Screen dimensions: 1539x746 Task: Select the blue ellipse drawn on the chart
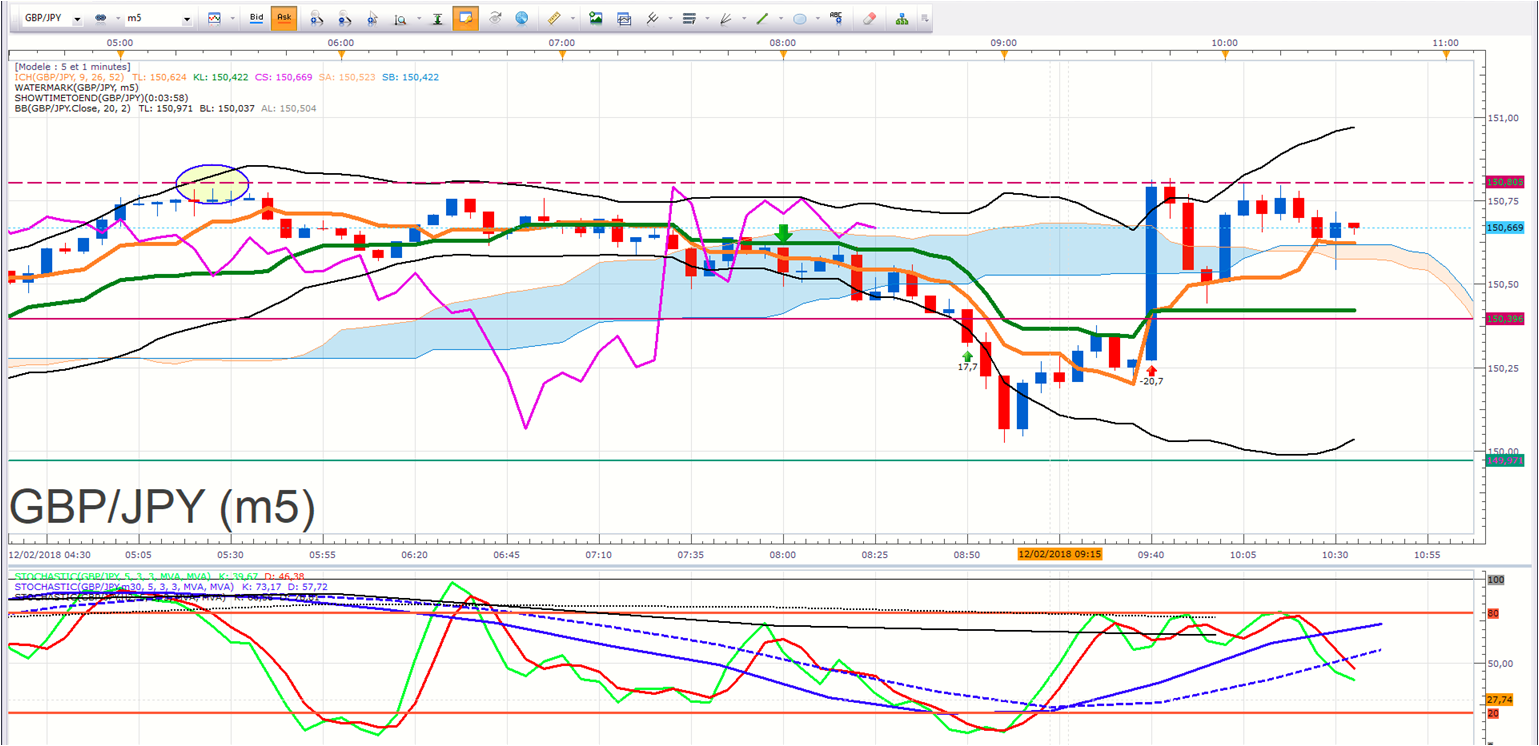pyautogui.click(x=212, y=184)
